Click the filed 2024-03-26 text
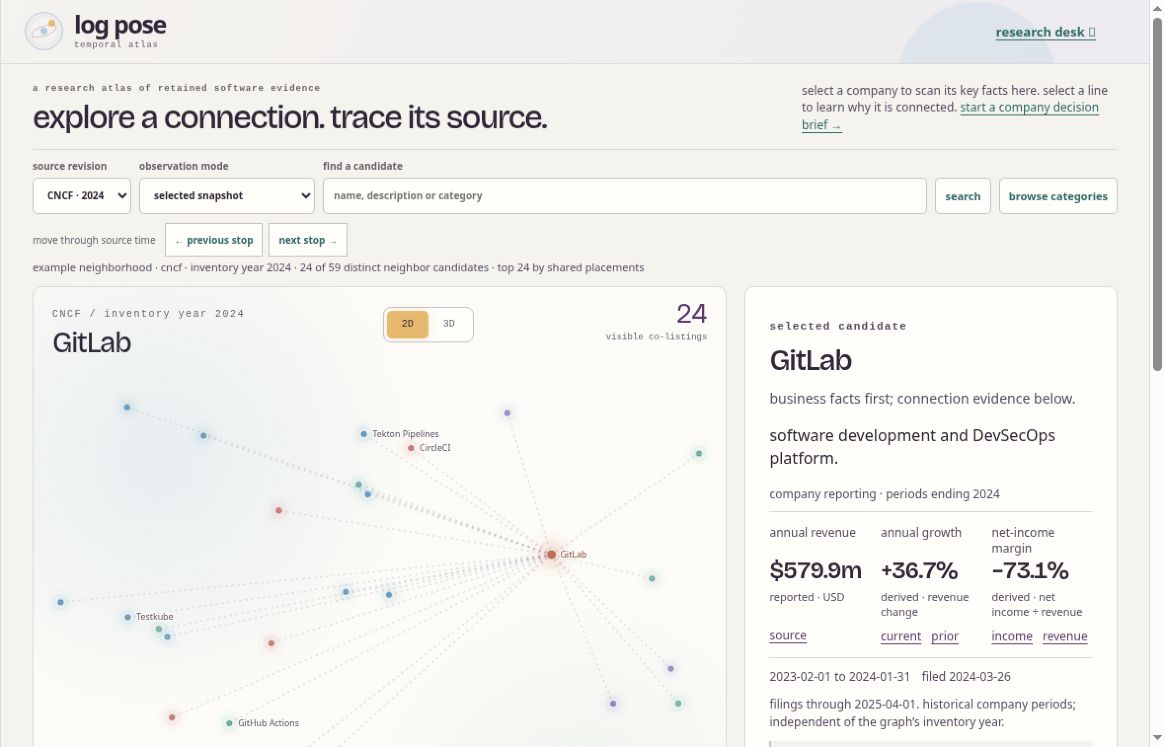 pyautogui.click(x=966, y=676)
